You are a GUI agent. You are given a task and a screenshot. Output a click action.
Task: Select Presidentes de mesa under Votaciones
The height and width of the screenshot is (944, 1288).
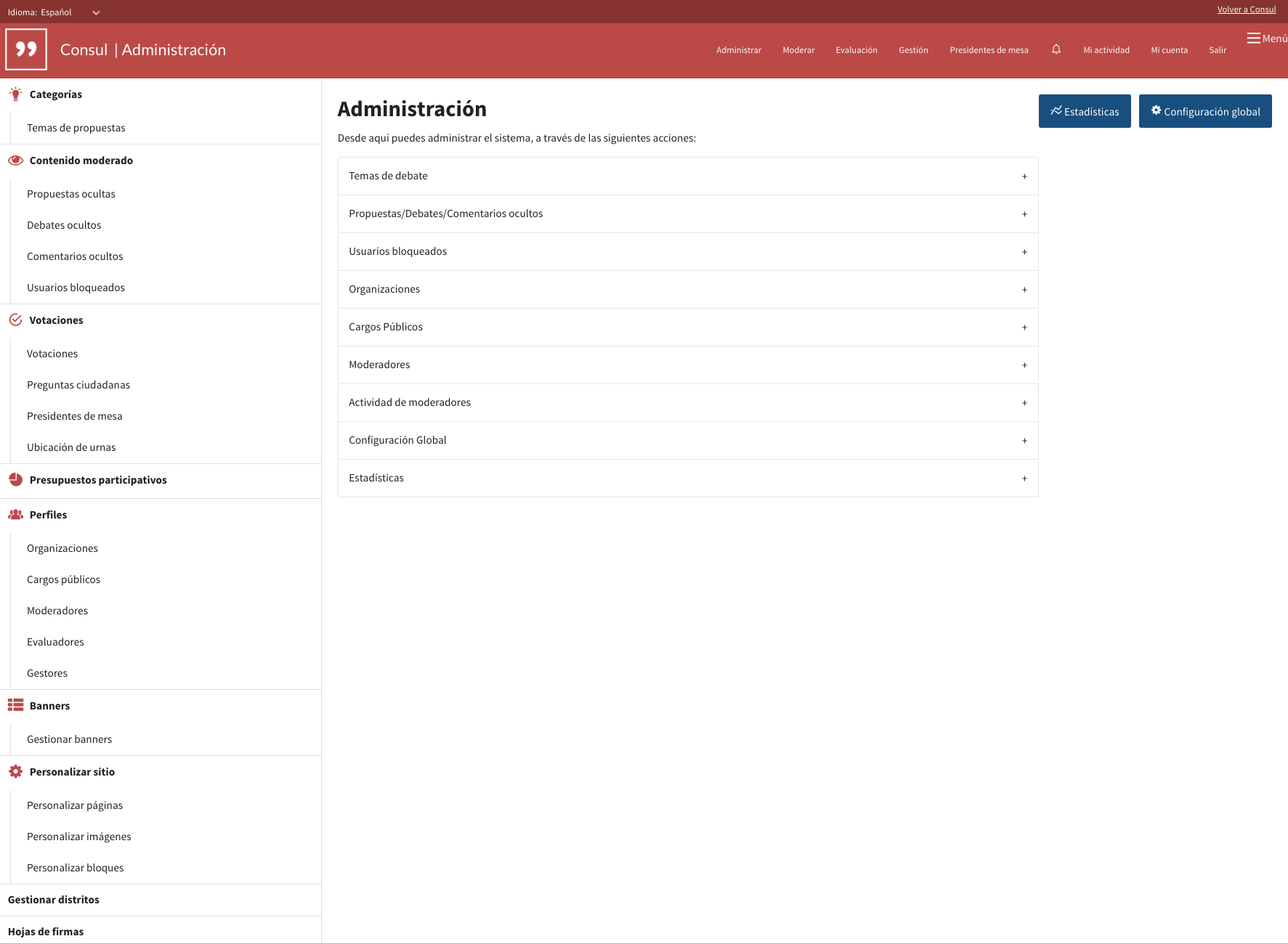pyautogui.click(x=74, y=415)
